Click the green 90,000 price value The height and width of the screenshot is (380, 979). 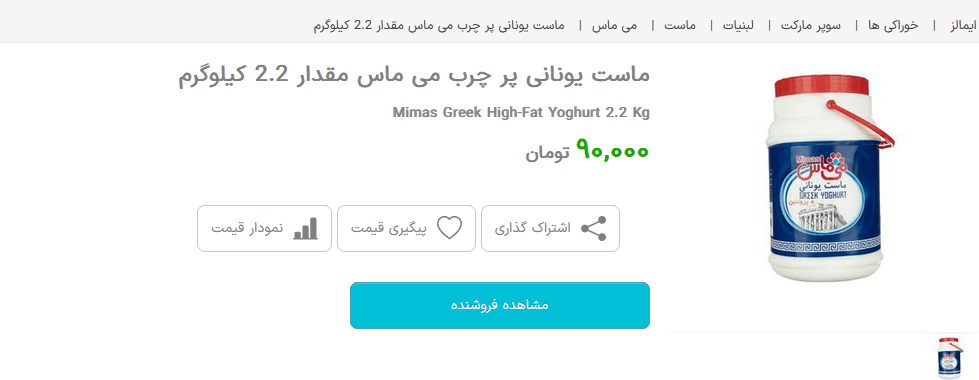[612, 150]
